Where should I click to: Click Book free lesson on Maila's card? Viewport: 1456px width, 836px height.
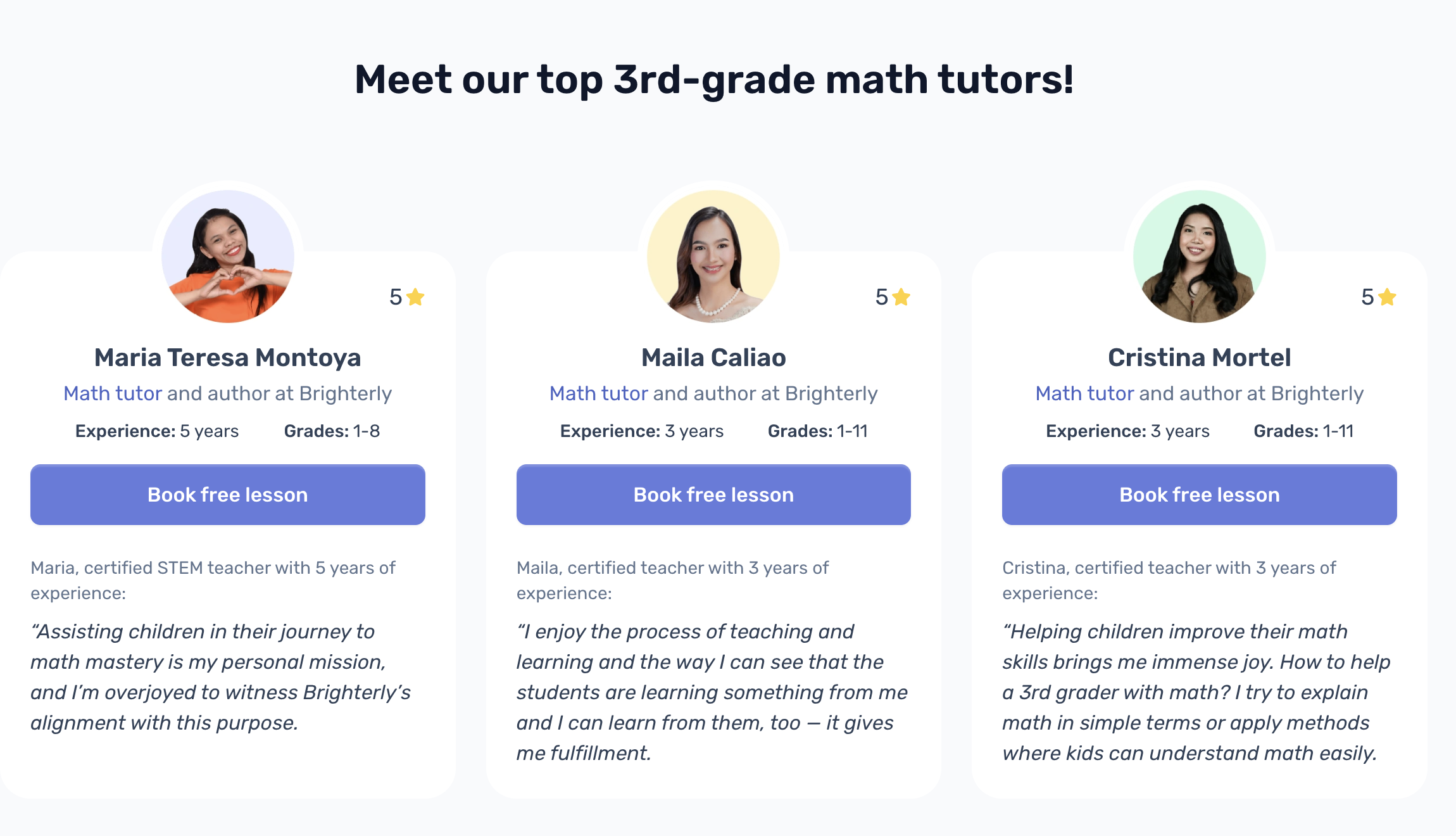coord(713,495)
